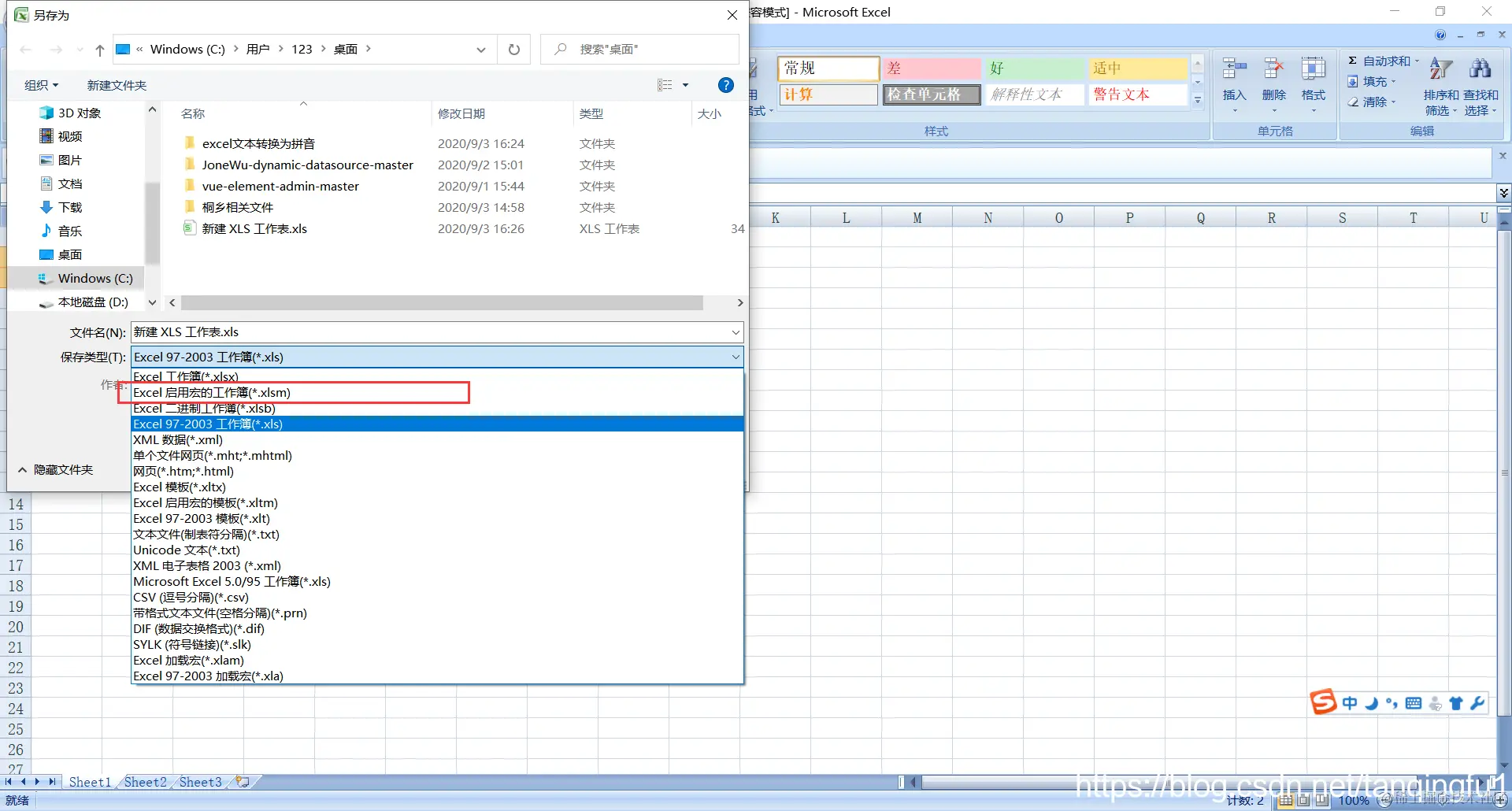Screen dimensions: 1512x811
Task: Click the Clear (清除) button in ribbon
Action: click(1371, 102)
